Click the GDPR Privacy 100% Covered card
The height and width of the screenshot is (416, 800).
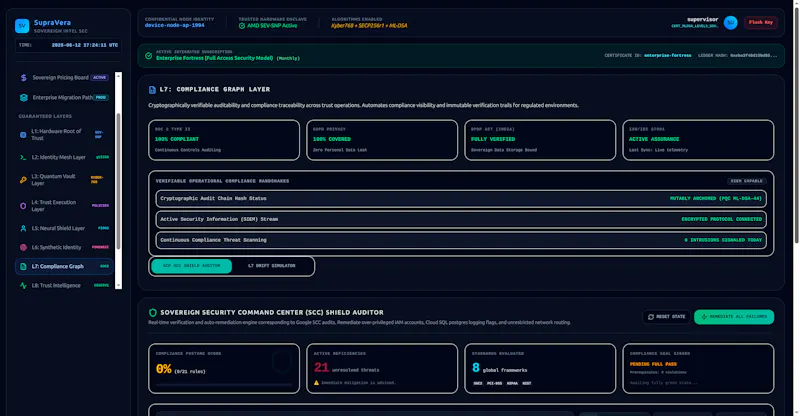click(x=382, y=140)
